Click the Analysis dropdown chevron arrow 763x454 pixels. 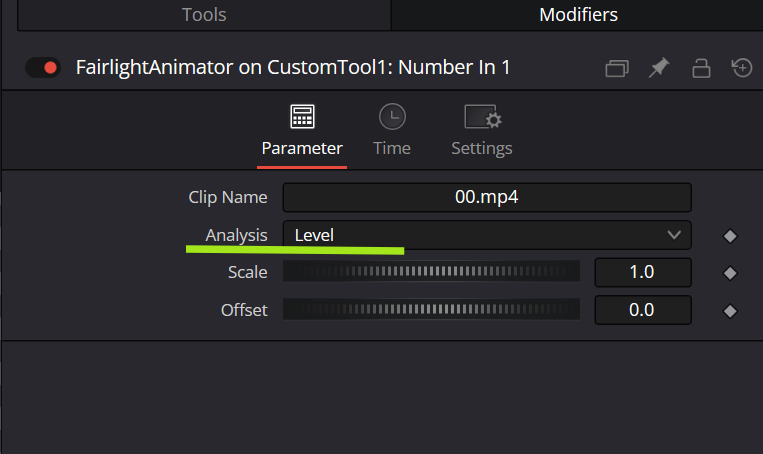[x=674, y=236]
